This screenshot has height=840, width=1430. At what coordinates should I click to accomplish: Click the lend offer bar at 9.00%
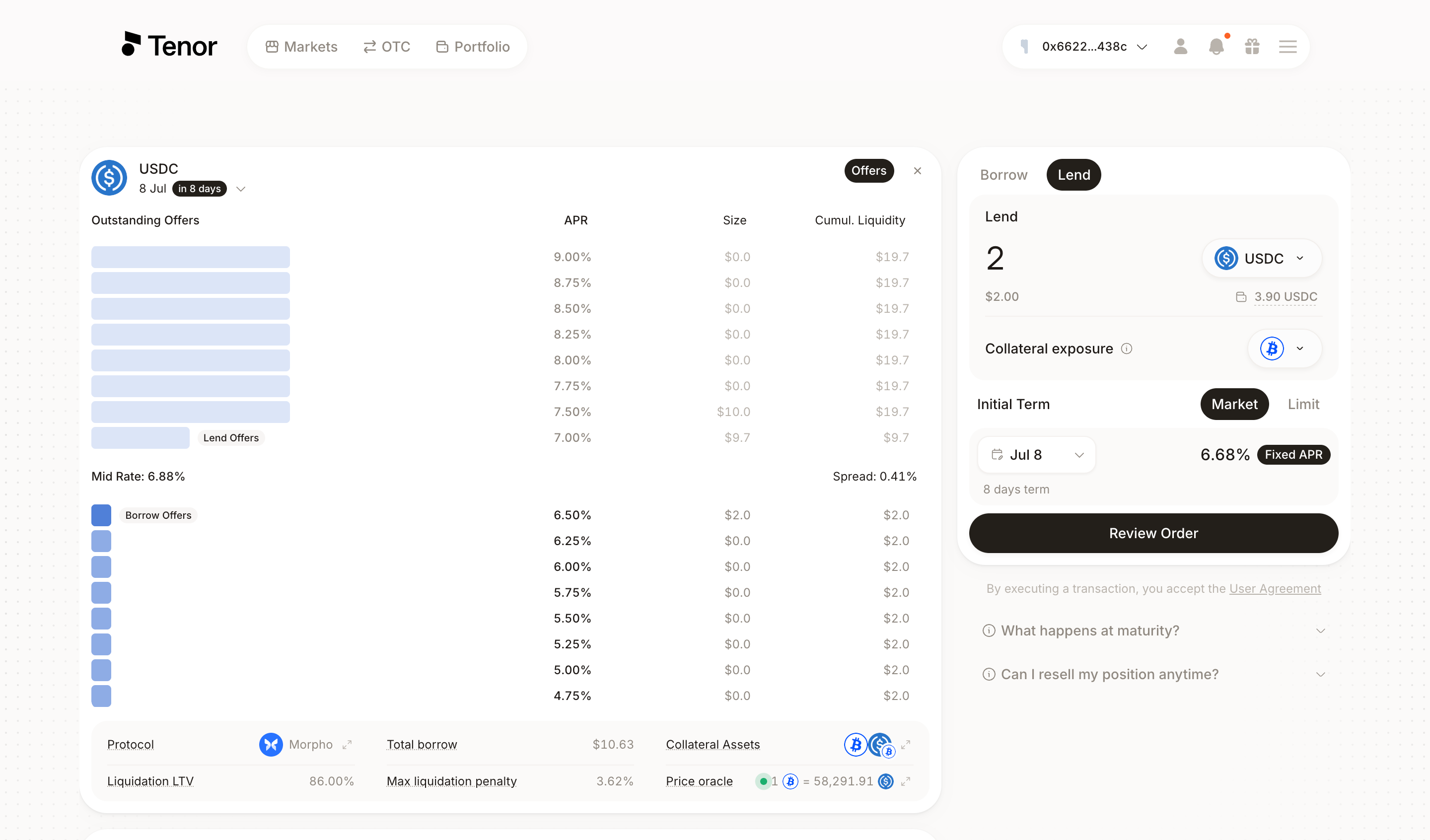point(191,257)
